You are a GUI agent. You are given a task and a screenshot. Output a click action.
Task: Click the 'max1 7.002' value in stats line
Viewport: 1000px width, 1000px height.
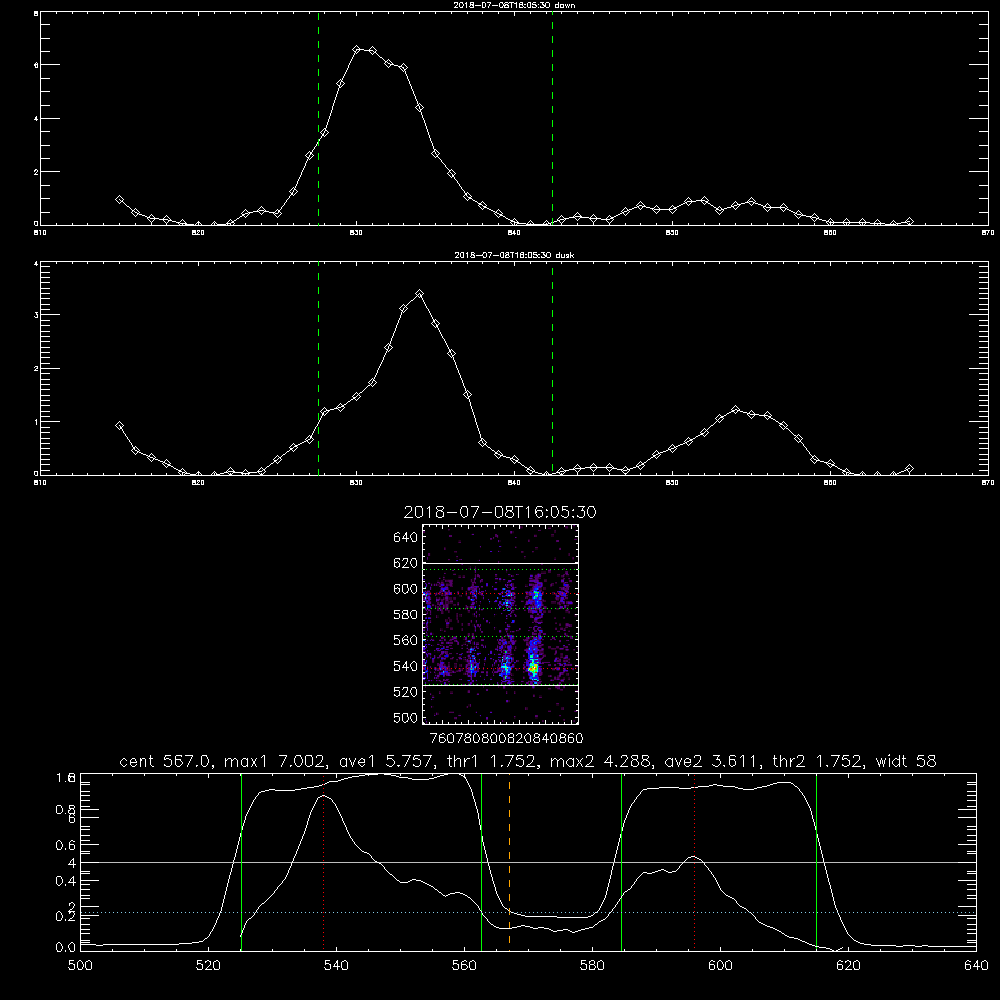click(276, 761)
